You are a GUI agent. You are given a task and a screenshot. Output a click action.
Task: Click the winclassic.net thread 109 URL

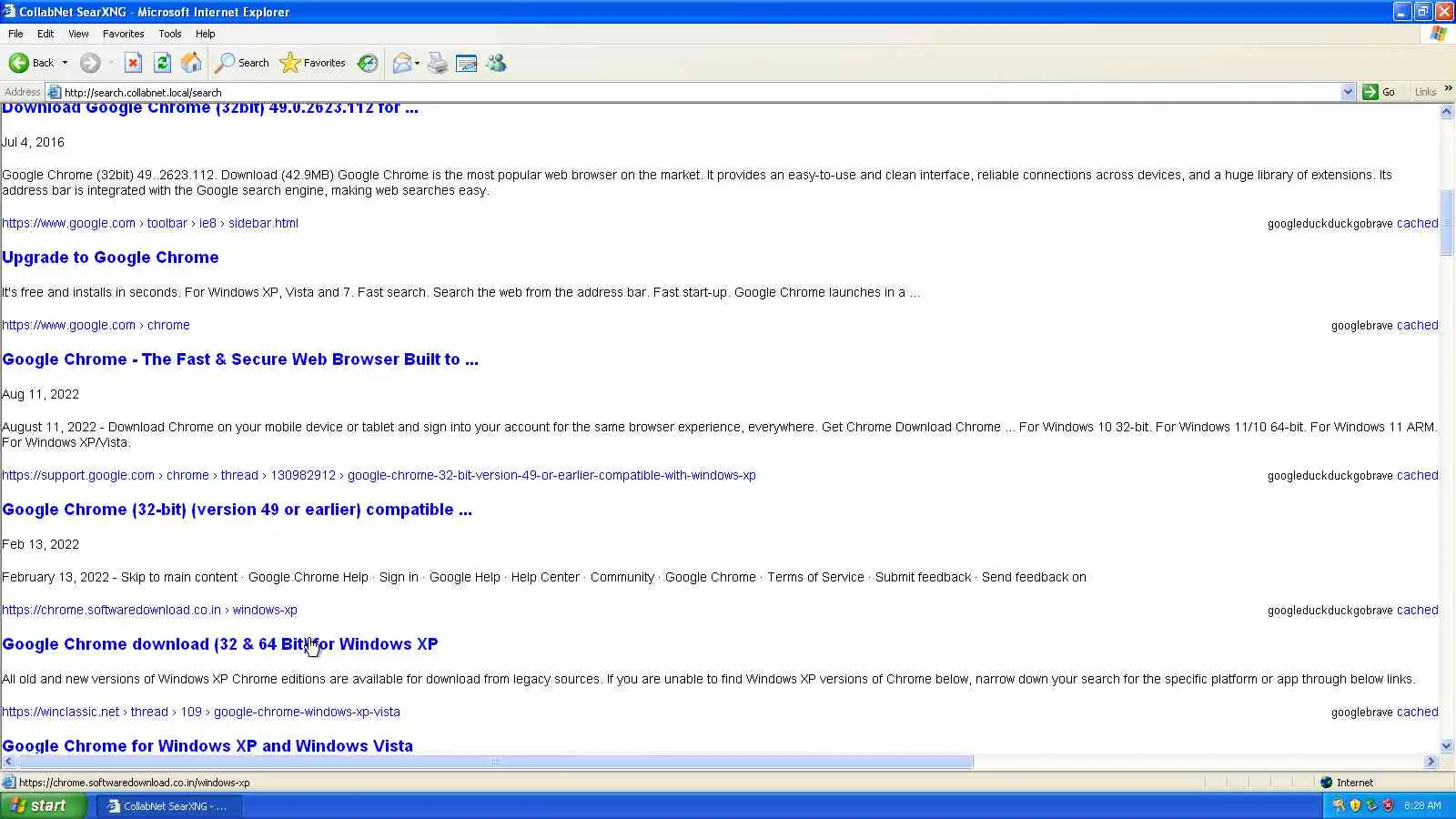pos(201,712)
